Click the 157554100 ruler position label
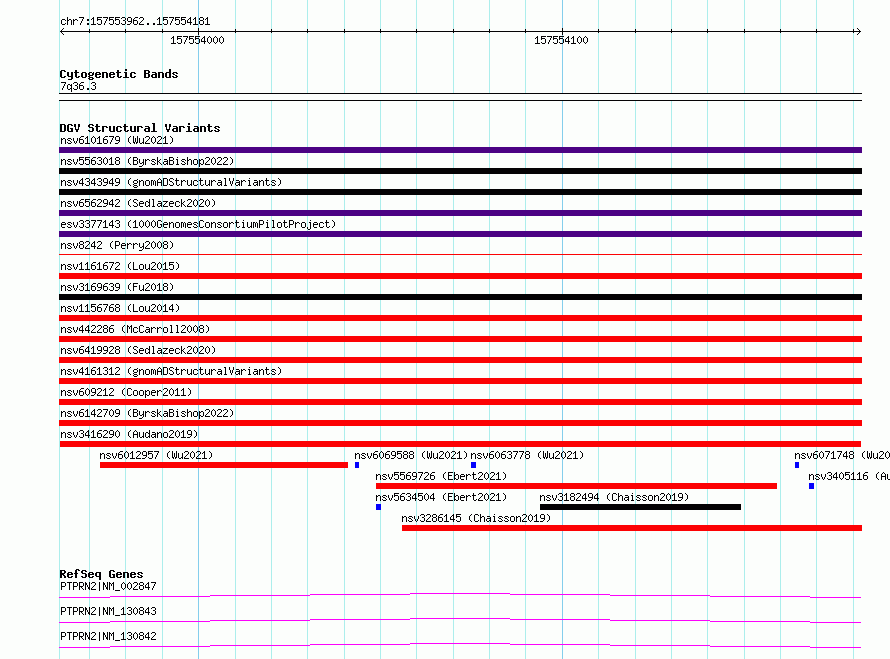The image size is (890, 659). click(x=561, y=40)
